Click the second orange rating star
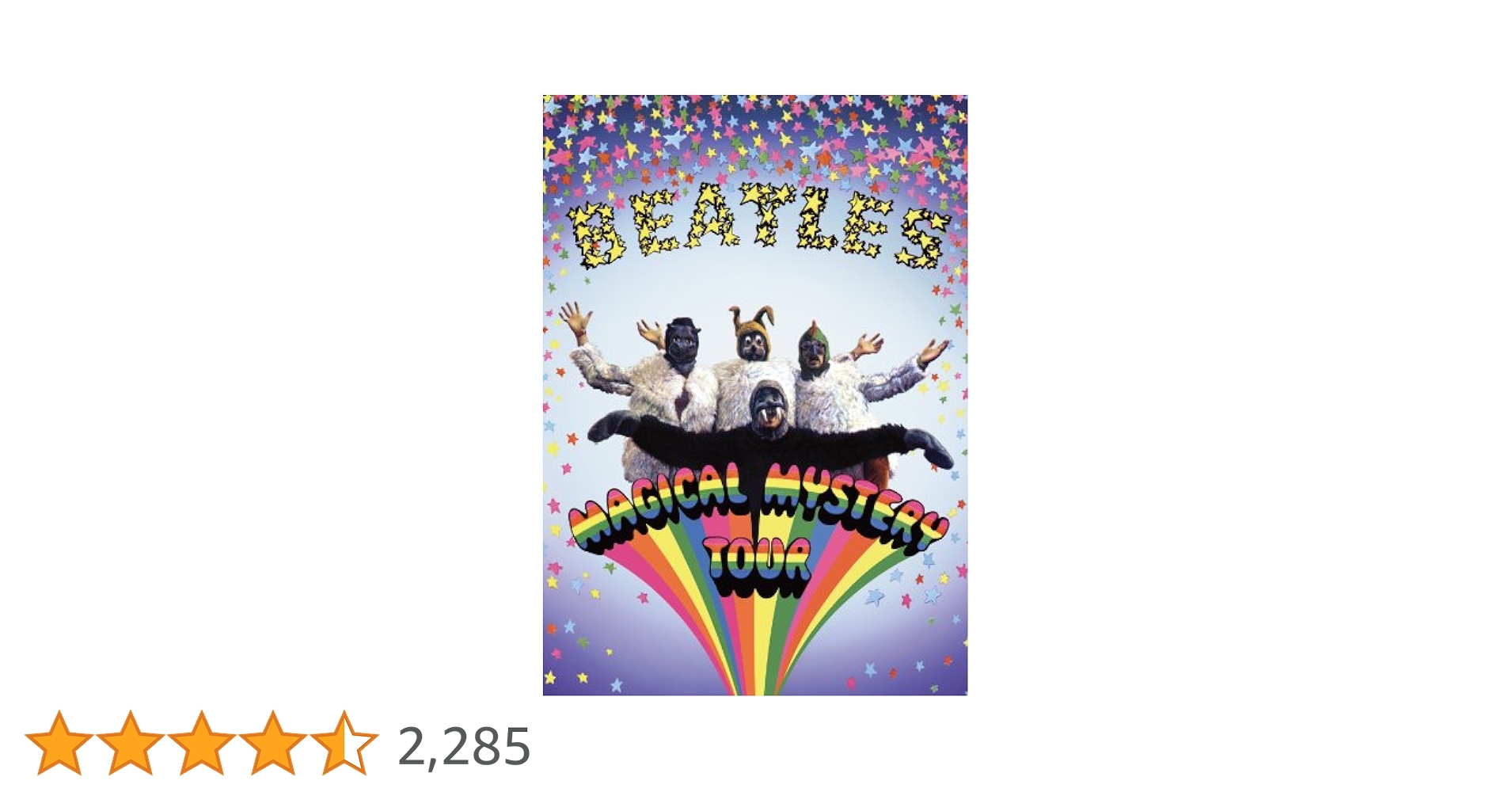The width and height of the screenshot is (1512, 792). click(131, 743)
